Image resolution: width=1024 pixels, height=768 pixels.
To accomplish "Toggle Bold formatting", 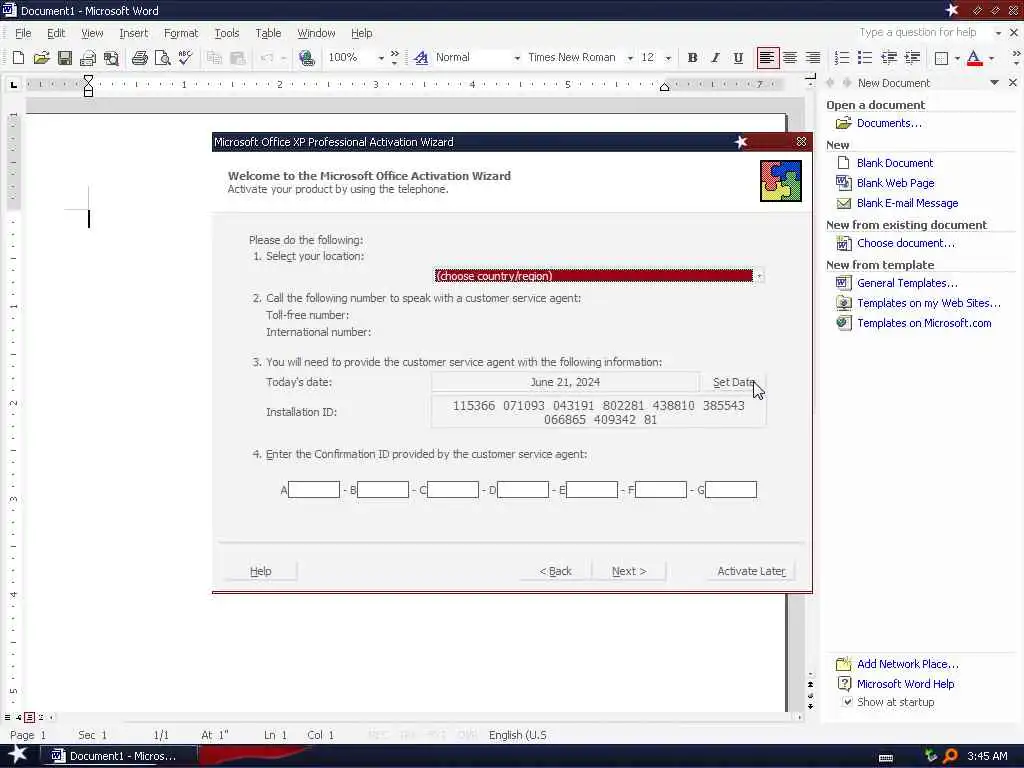I will coord(692,58).
